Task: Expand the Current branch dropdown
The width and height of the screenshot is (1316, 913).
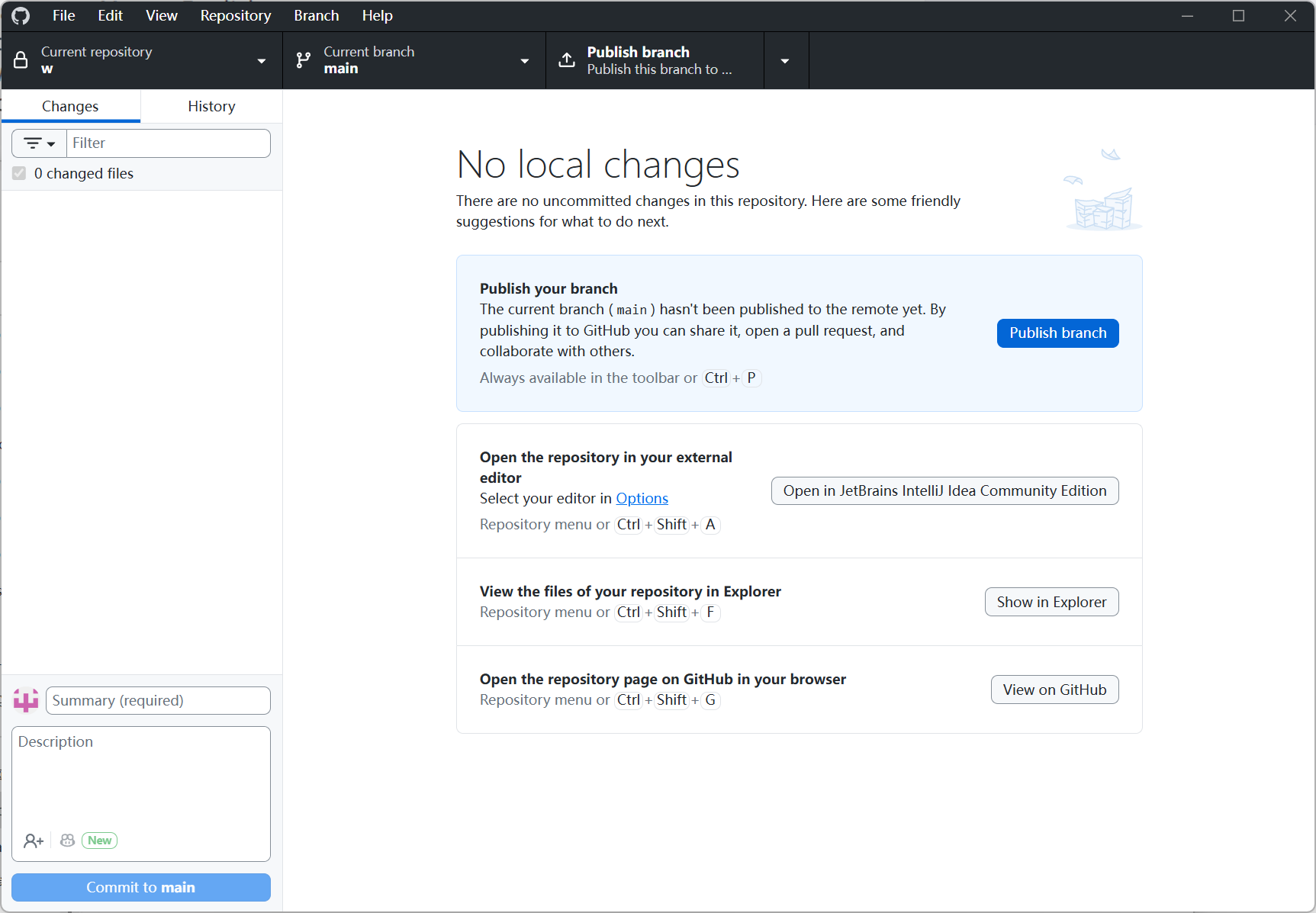Action: tap(414, 60)
